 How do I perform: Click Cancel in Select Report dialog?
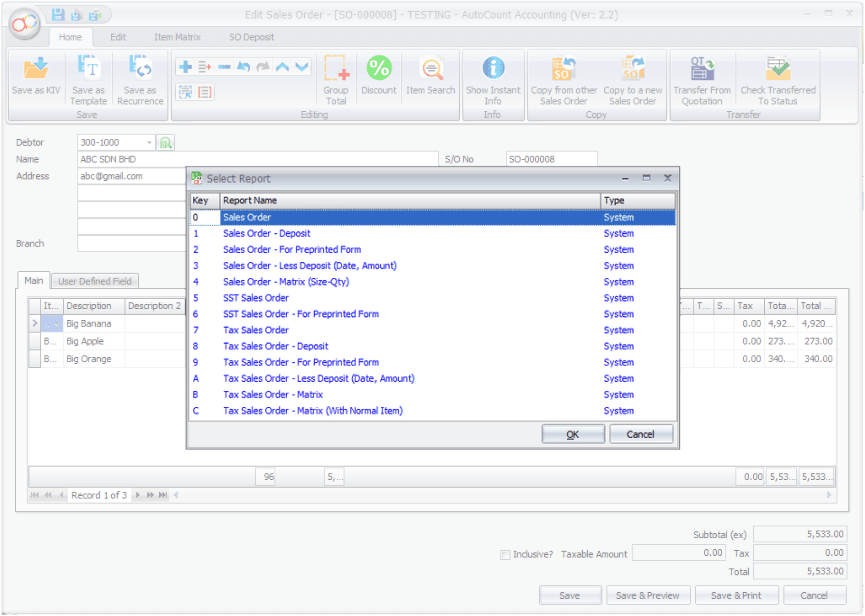coord(640,434)
